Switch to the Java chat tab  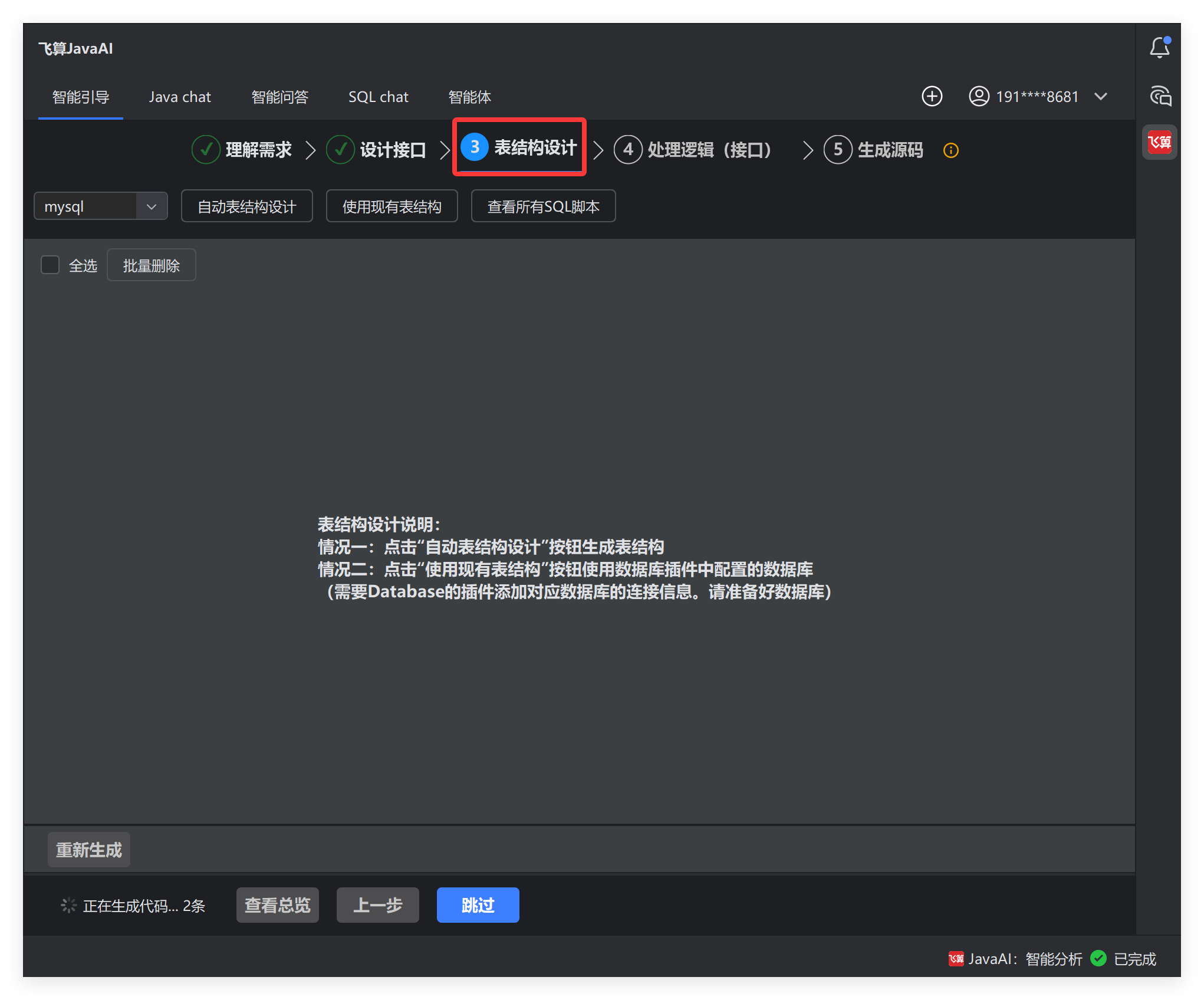tap(179, 97)
